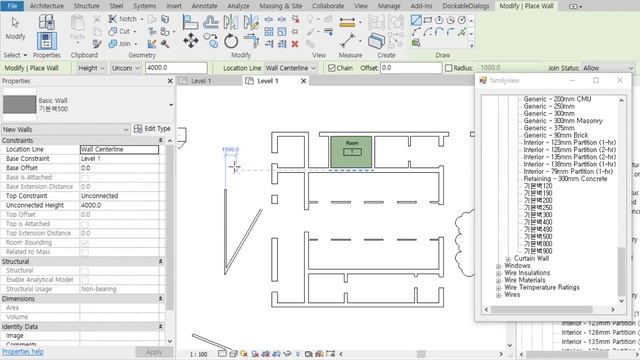This screenshot has width=640, height=360.
Task: Toggle the Structural checkbox in Properties
Action: (x=85, y=271)
